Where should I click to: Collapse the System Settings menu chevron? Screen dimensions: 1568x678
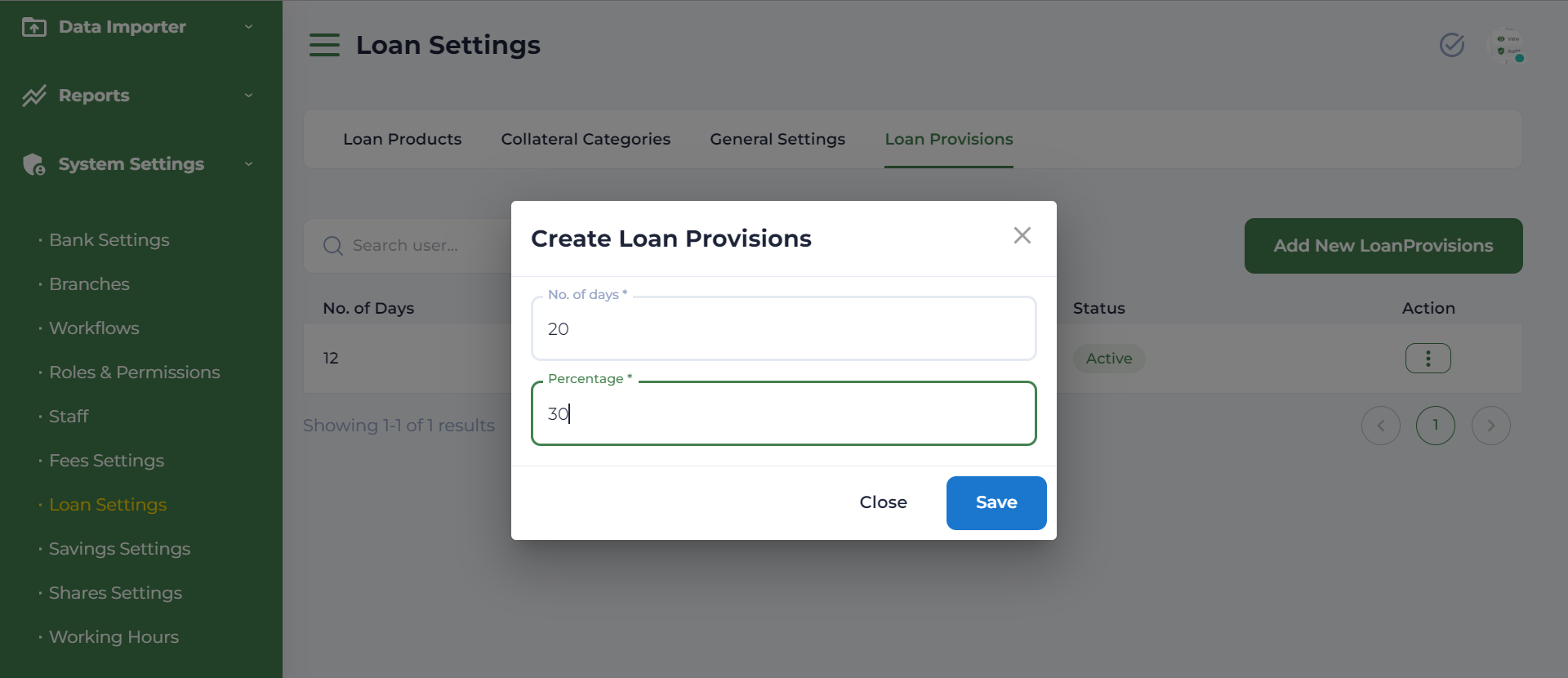(x=248, y=164)
